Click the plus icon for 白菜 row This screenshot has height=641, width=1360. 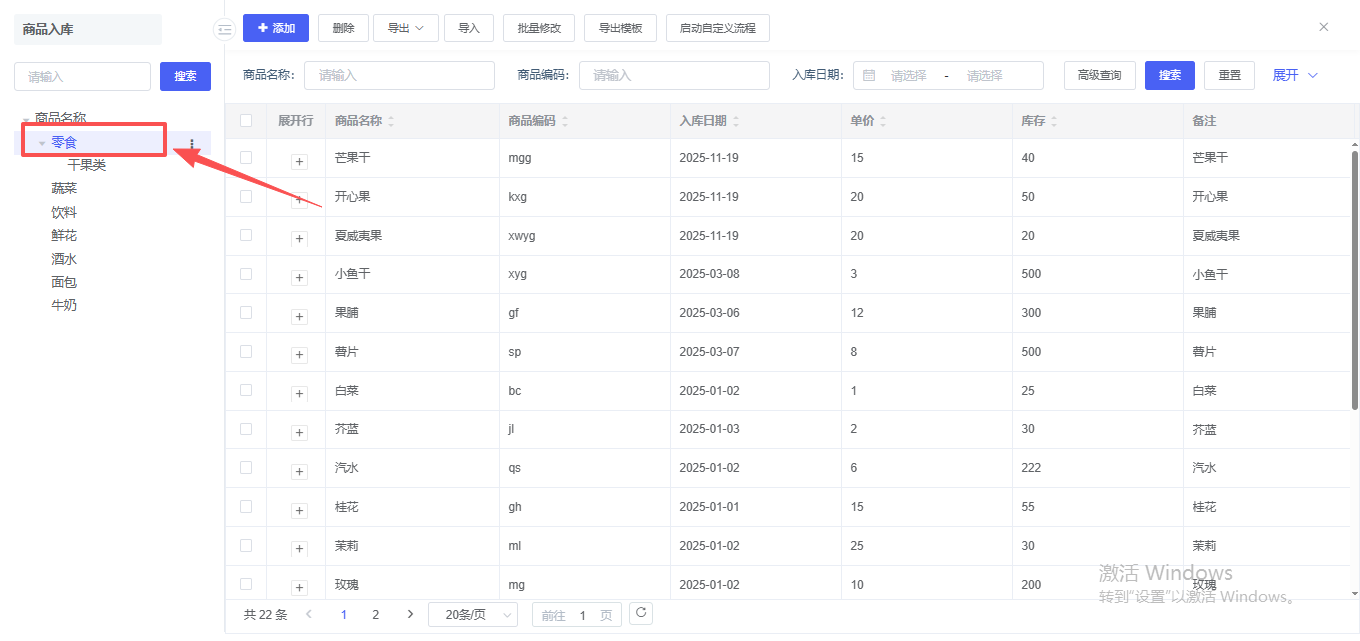click(x=299, y=394)
